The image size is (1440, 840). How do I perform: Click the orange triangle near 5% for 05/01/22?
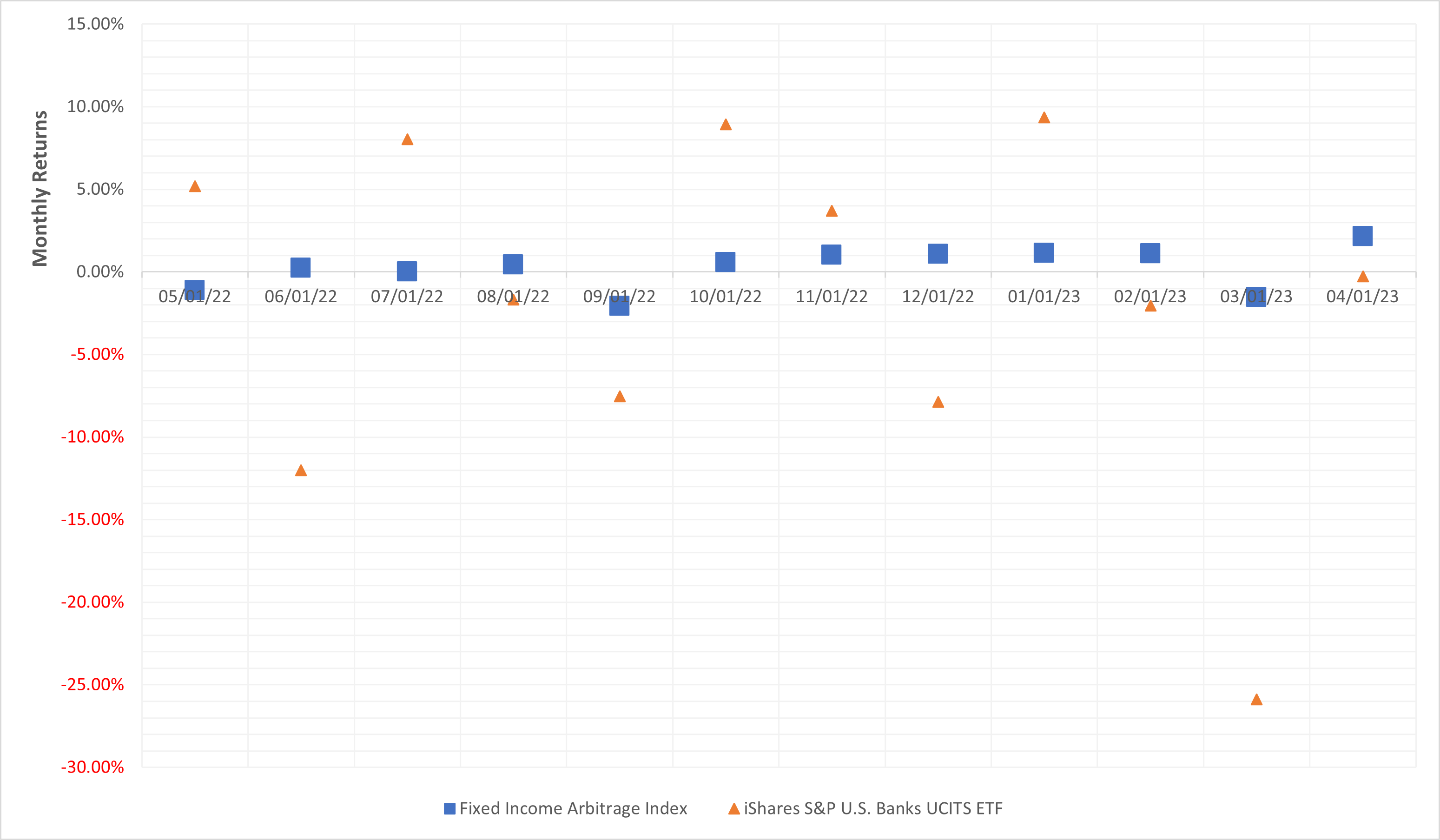pos(195,187)
